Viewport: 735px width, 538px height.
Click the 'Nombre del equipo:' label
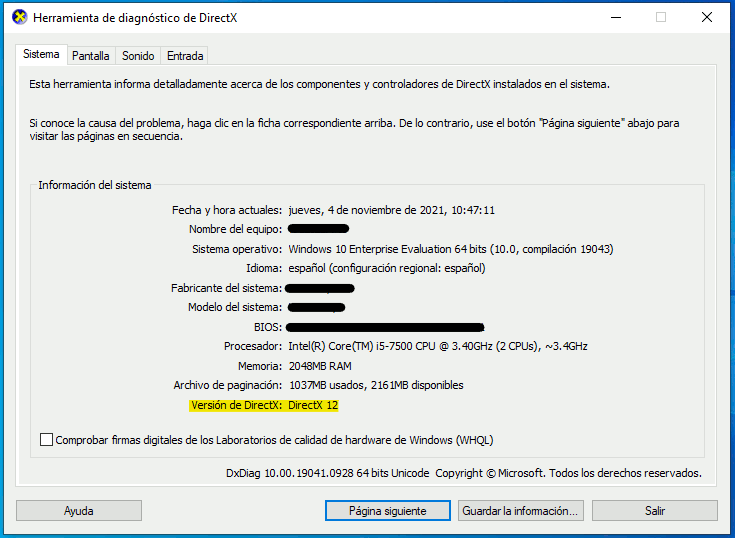coord(235,229)
